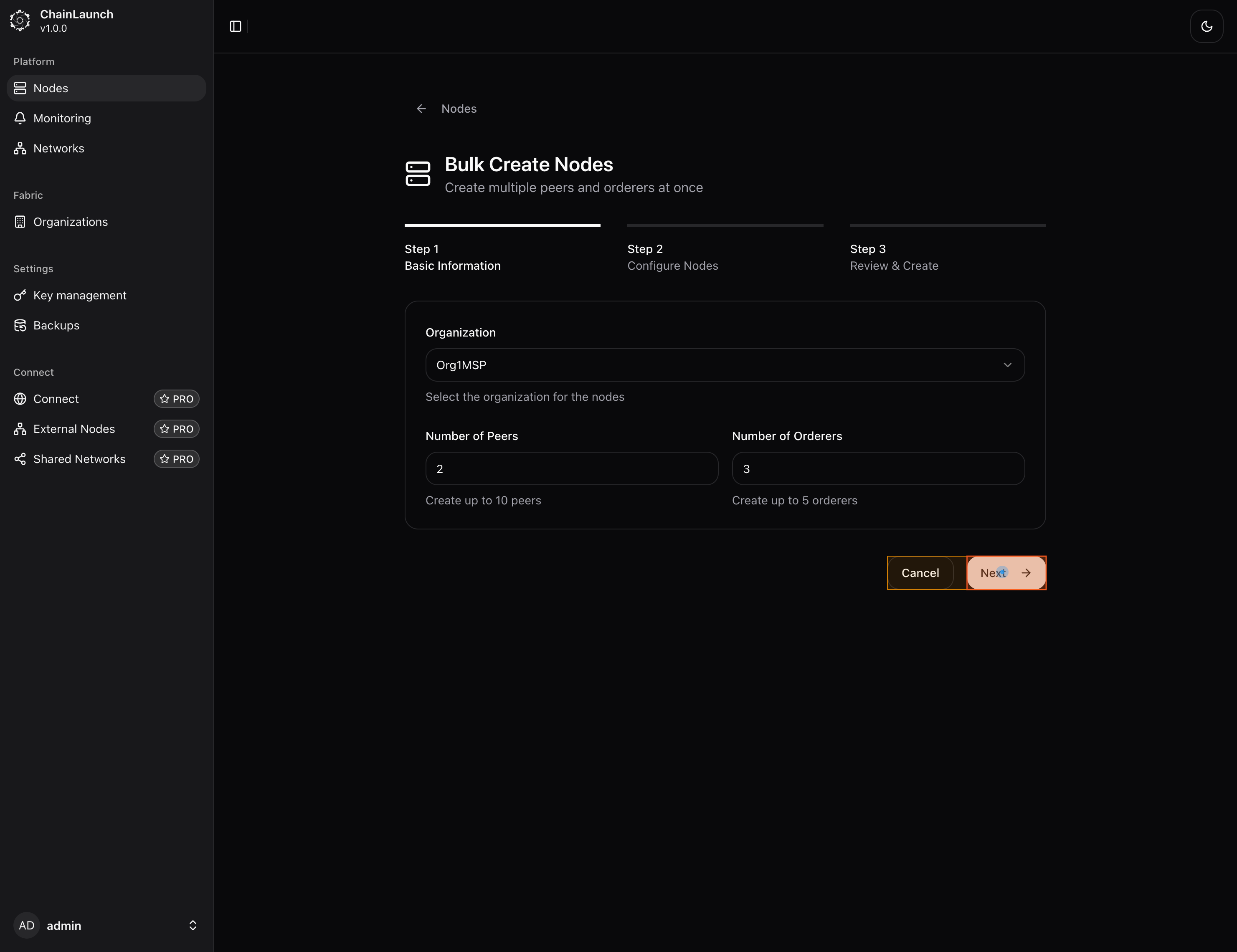The height and width of the screenshot is (952, 1237).
Task: Go to Networks in the sidebar
Action: (58, 148)
